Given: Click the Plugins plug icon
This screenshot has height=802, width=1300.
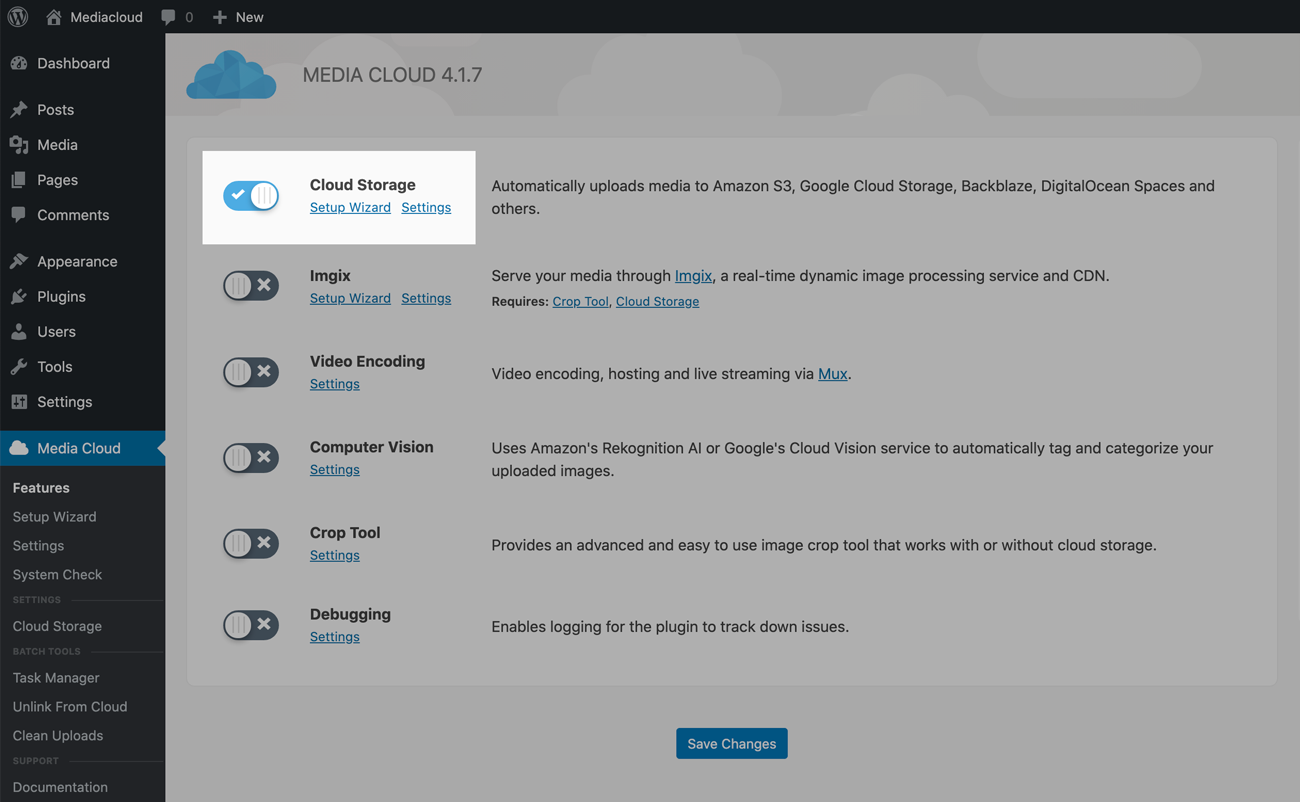Looking at the screenshot, I should coord(19,296).
